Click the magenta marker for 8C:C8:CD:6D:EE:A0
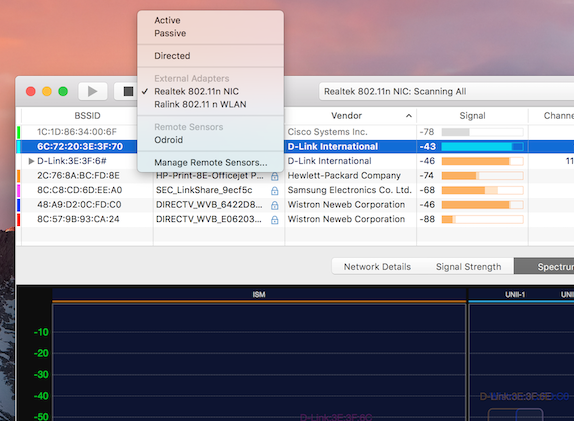 click(19, 190)
